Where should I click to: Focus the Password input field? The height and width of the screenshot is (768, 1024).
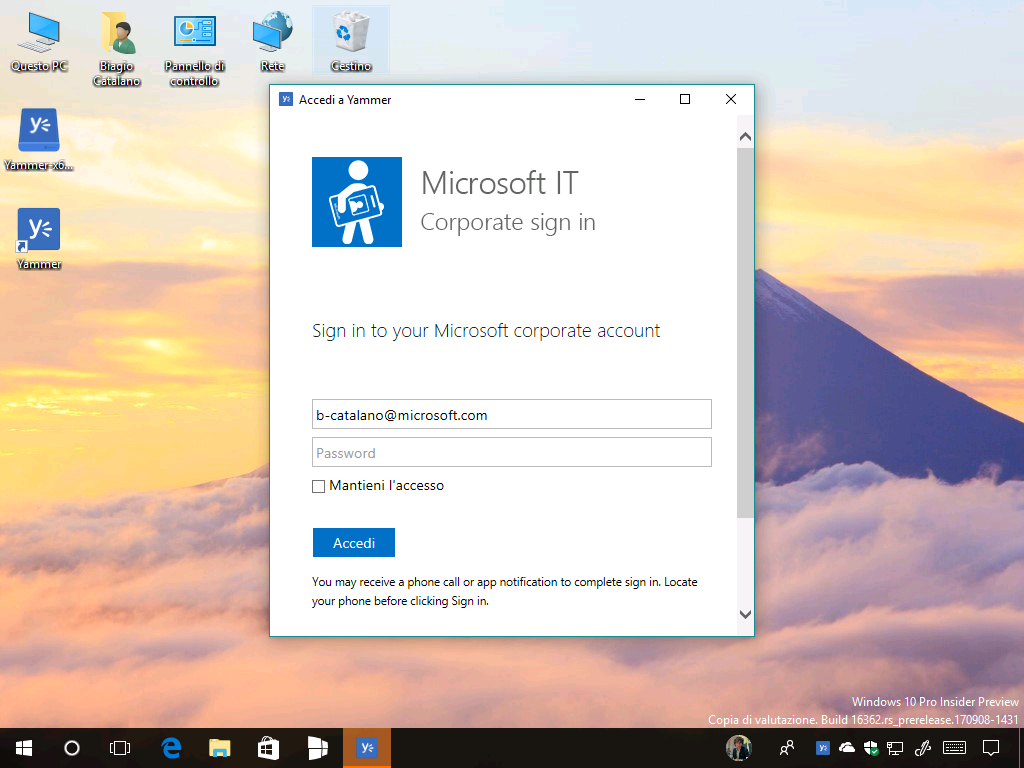tap(512, 453)
